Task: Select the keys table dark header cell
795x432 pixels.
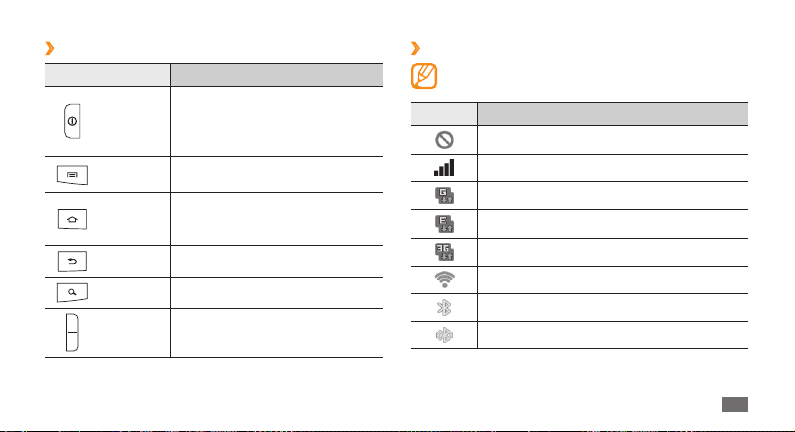Action: 277,75
